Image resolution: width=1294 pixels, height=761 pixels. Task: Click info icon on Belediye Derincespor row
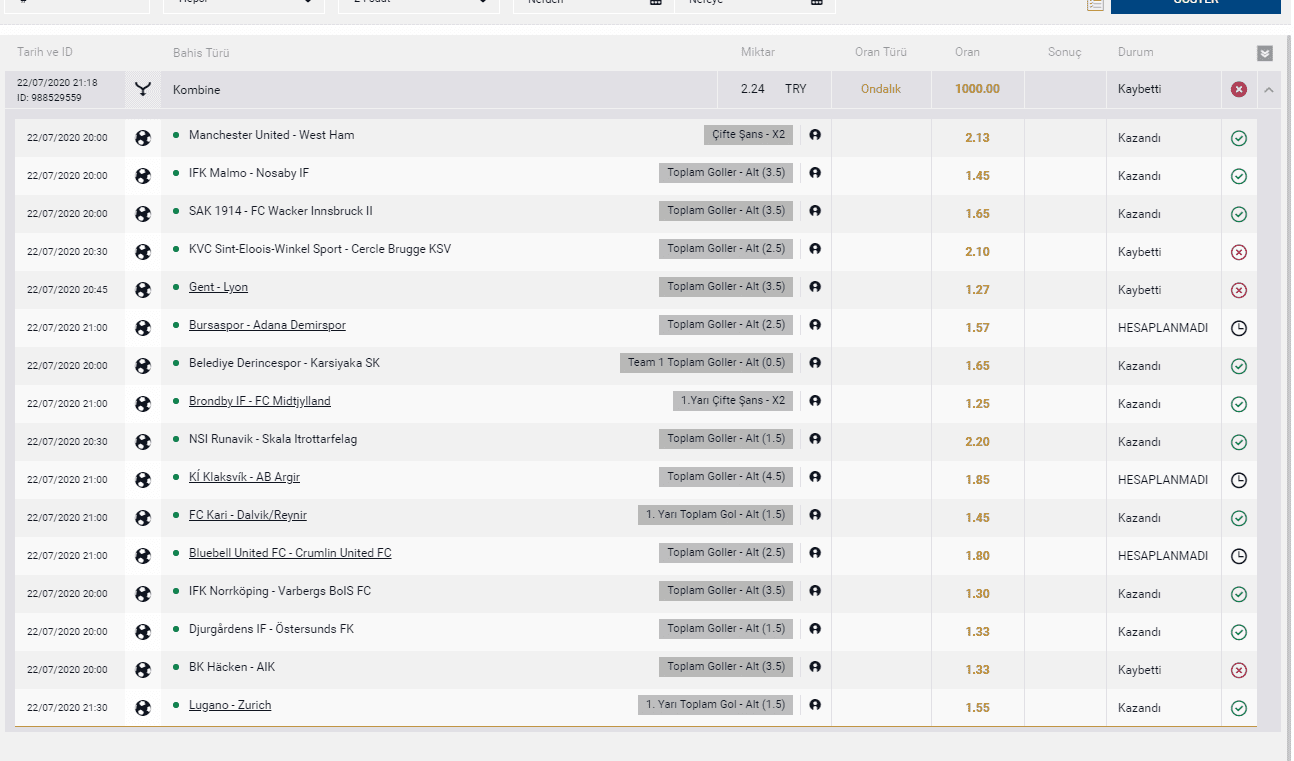coord(815,363)
